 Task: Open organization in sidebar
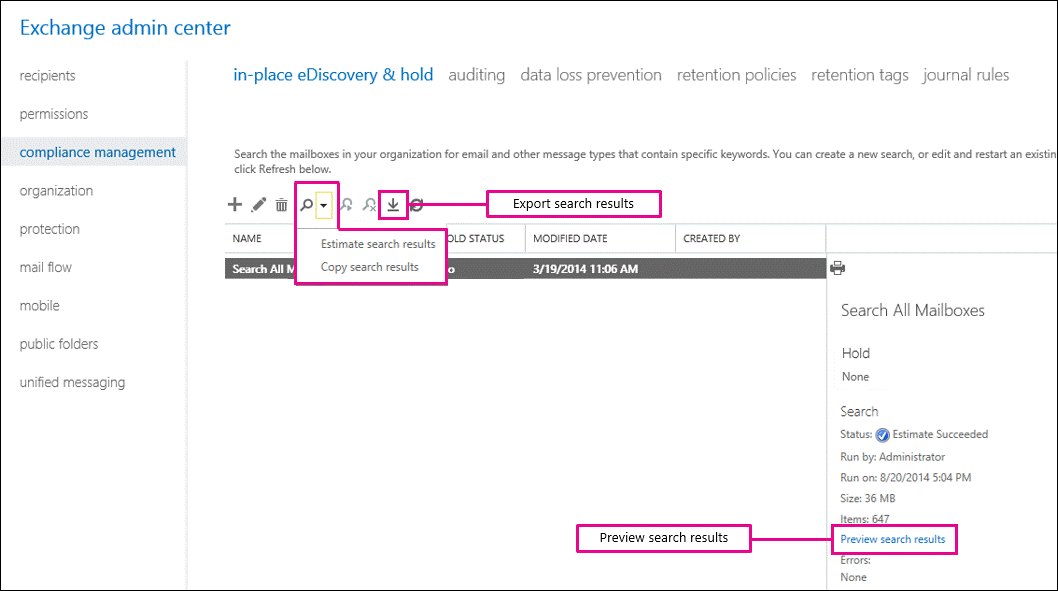[56, 191]
